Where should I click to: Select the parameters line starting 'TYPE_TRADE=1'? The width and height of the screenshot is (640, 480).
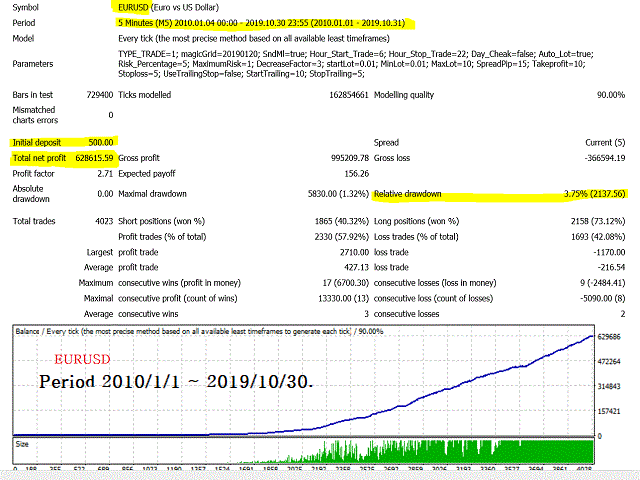(356, 54)
